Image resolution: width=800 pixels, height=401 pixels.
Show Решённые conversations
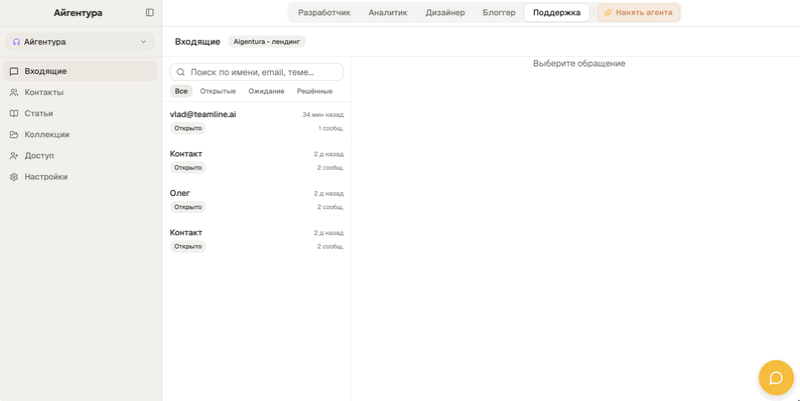coord(315,91)
